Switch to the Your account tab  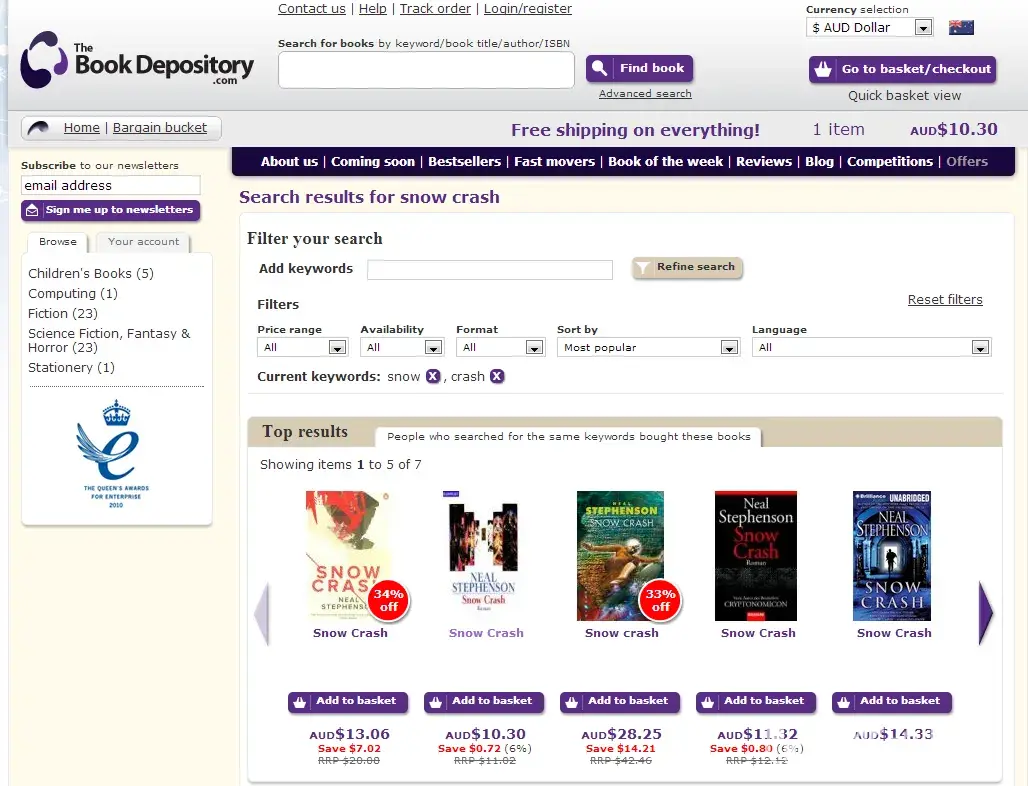pyautogui.click(x=143, y=242)
